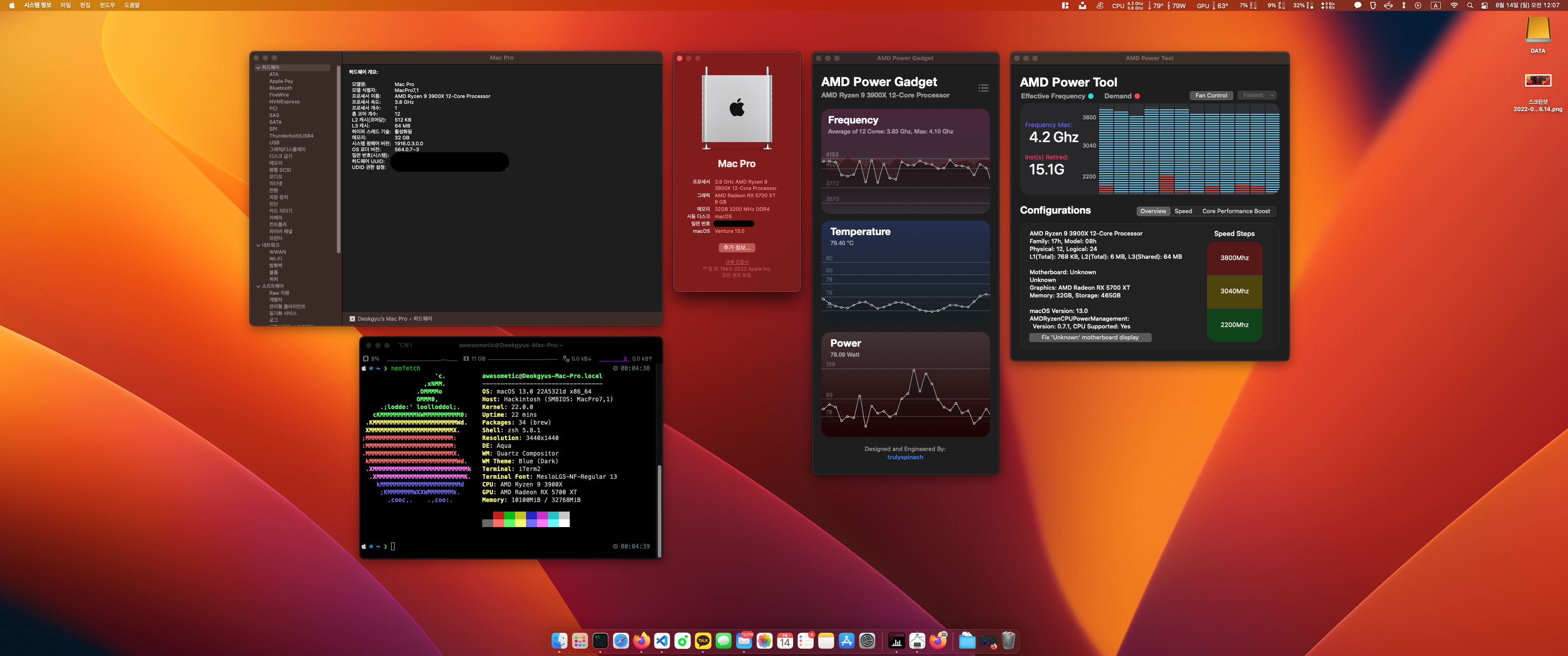Open Notes from the Dock
1568x656 pixels.
coord(826,640)
